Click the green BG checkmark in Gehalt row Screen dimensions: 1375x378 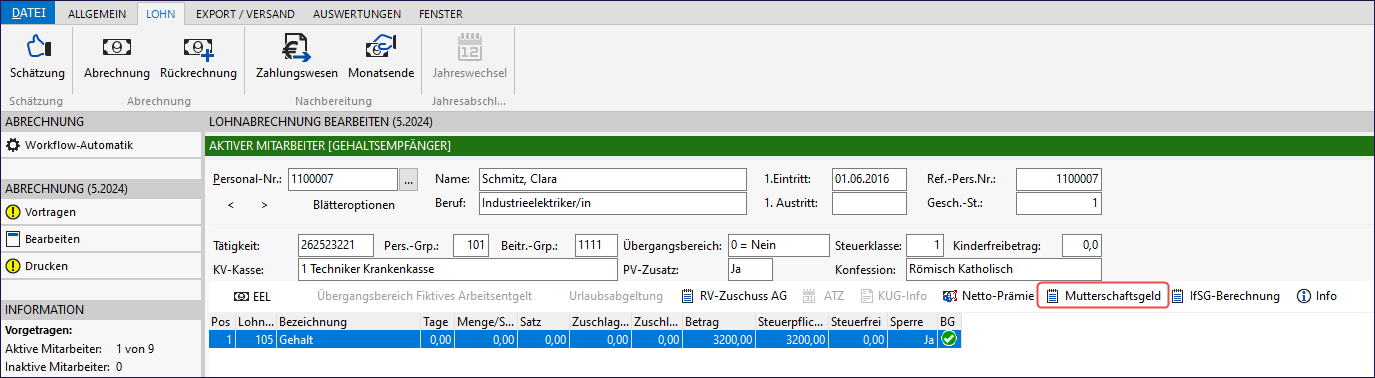coord(948,339)
